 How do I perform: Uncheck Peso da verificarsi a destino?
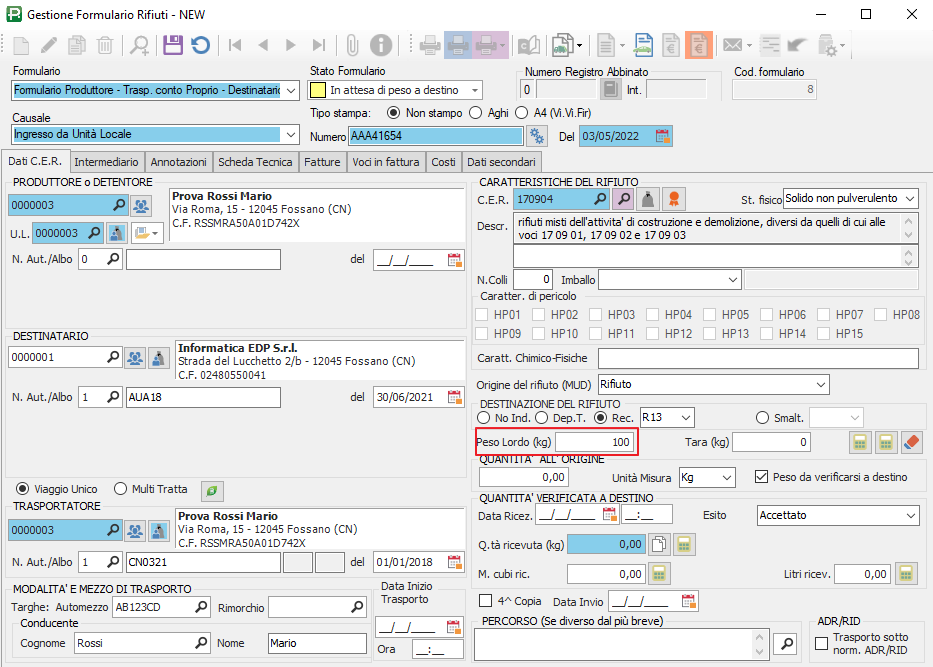761,477
